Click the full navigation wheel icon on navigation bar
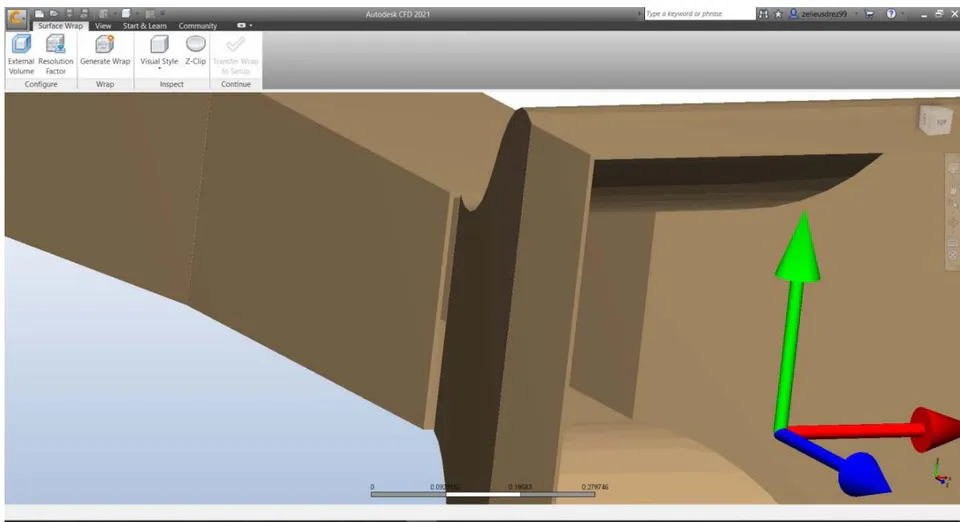 [x=953, y=168]
